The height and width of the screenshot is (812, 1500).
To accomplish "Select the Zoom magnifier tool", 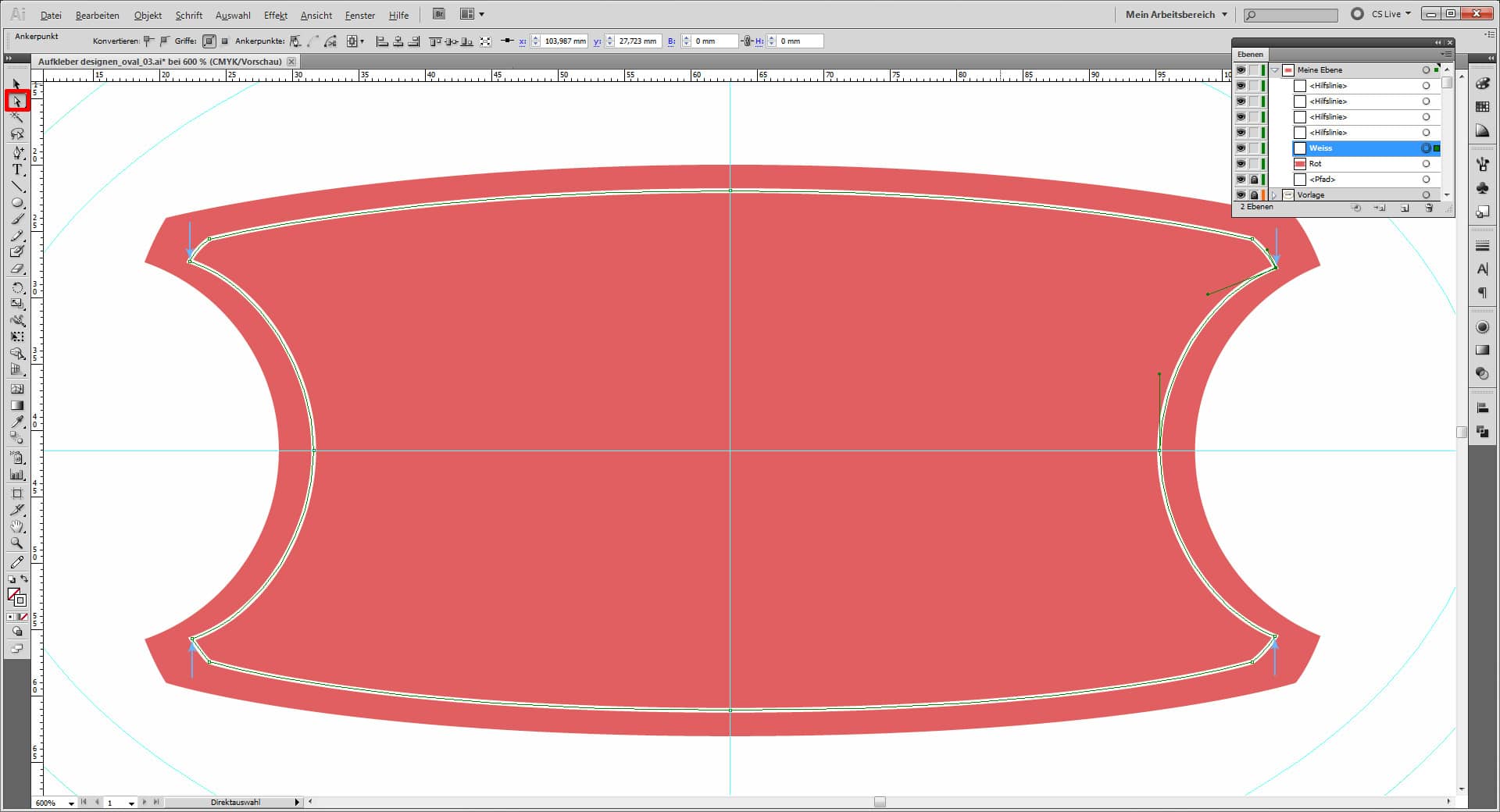I will click(x=17, y=543).
